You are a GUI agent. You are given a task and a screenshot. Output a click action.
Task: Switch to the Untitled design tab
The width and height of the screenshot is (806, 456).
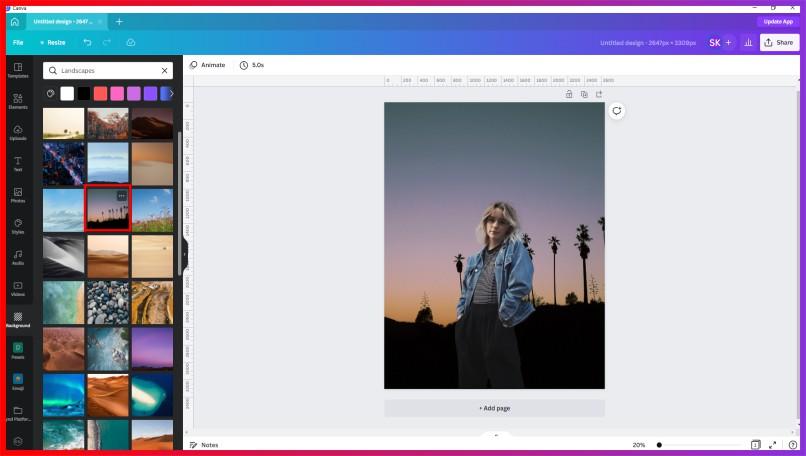pyautogui.click(x=63, y=21)
